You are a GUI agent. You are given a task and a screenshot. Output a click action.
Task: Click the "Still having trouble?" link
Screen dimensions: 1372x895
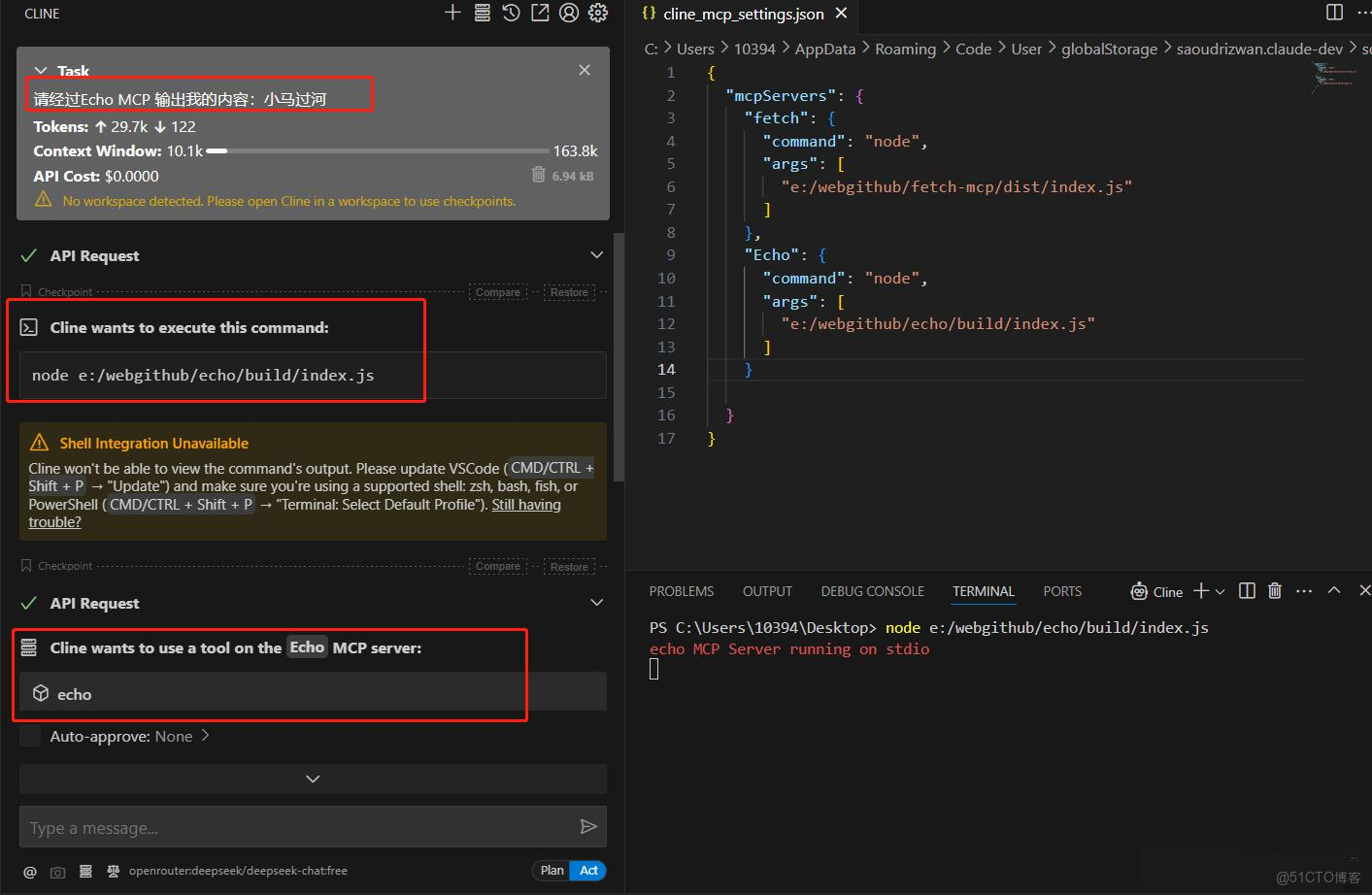(525, 505)
